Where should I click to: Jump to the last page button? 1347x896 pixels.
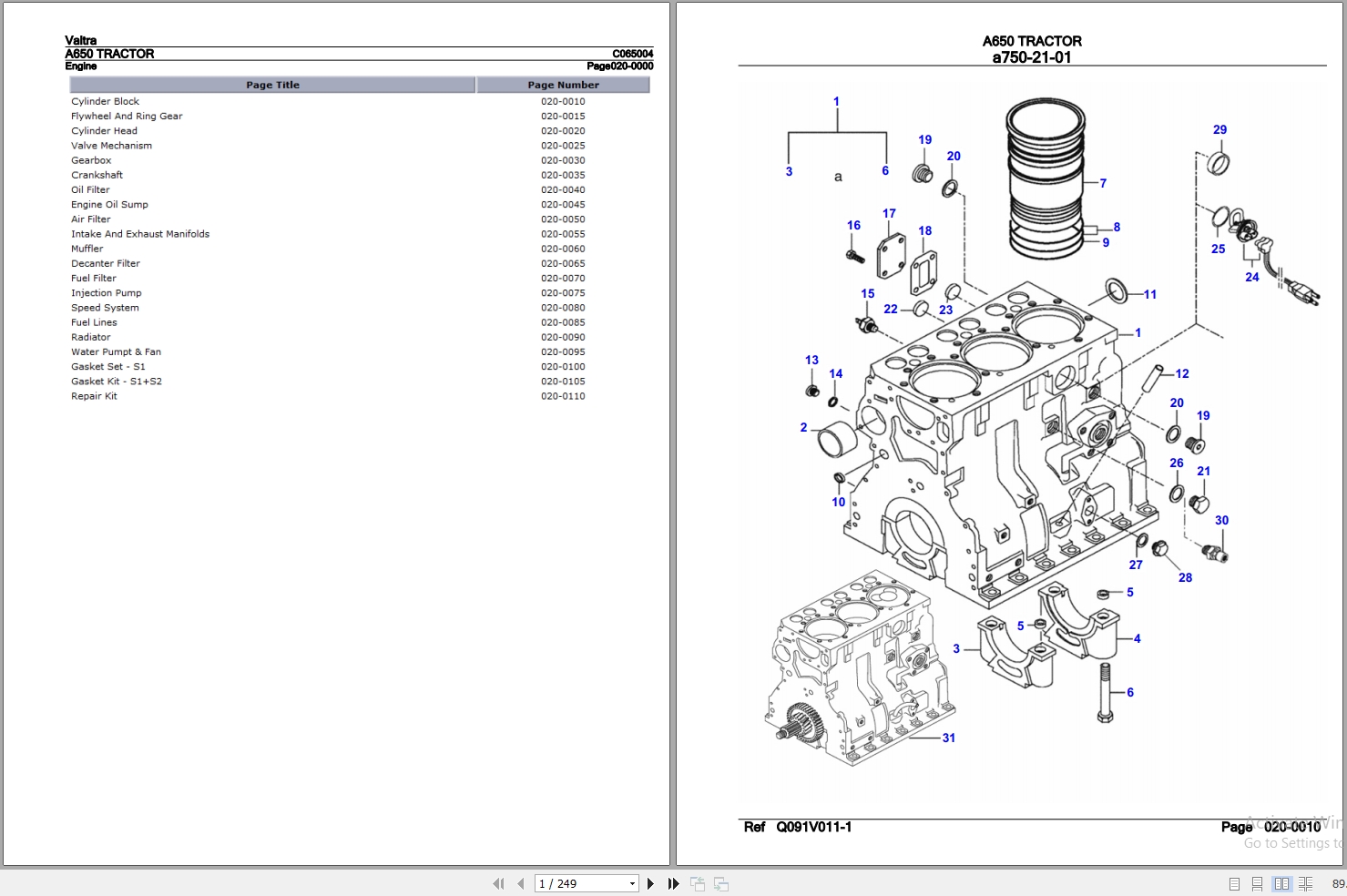[673, 883]
